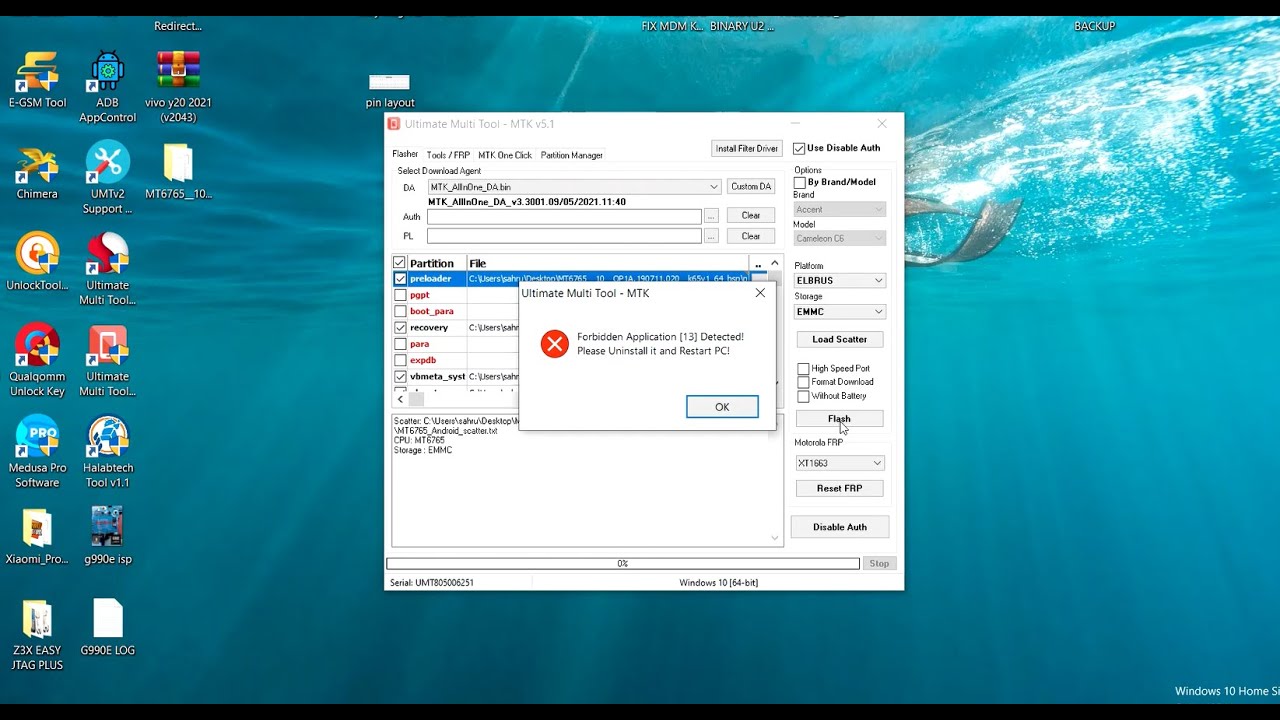Check the pgpt partition checkbox
1280x720 pixels.
click(x=400, y=295)
